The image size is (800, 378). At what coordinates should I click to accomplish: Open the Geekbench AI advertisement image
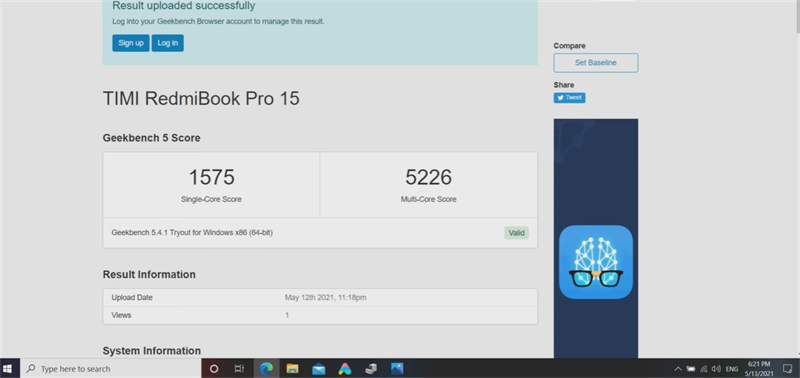(595, 238)
